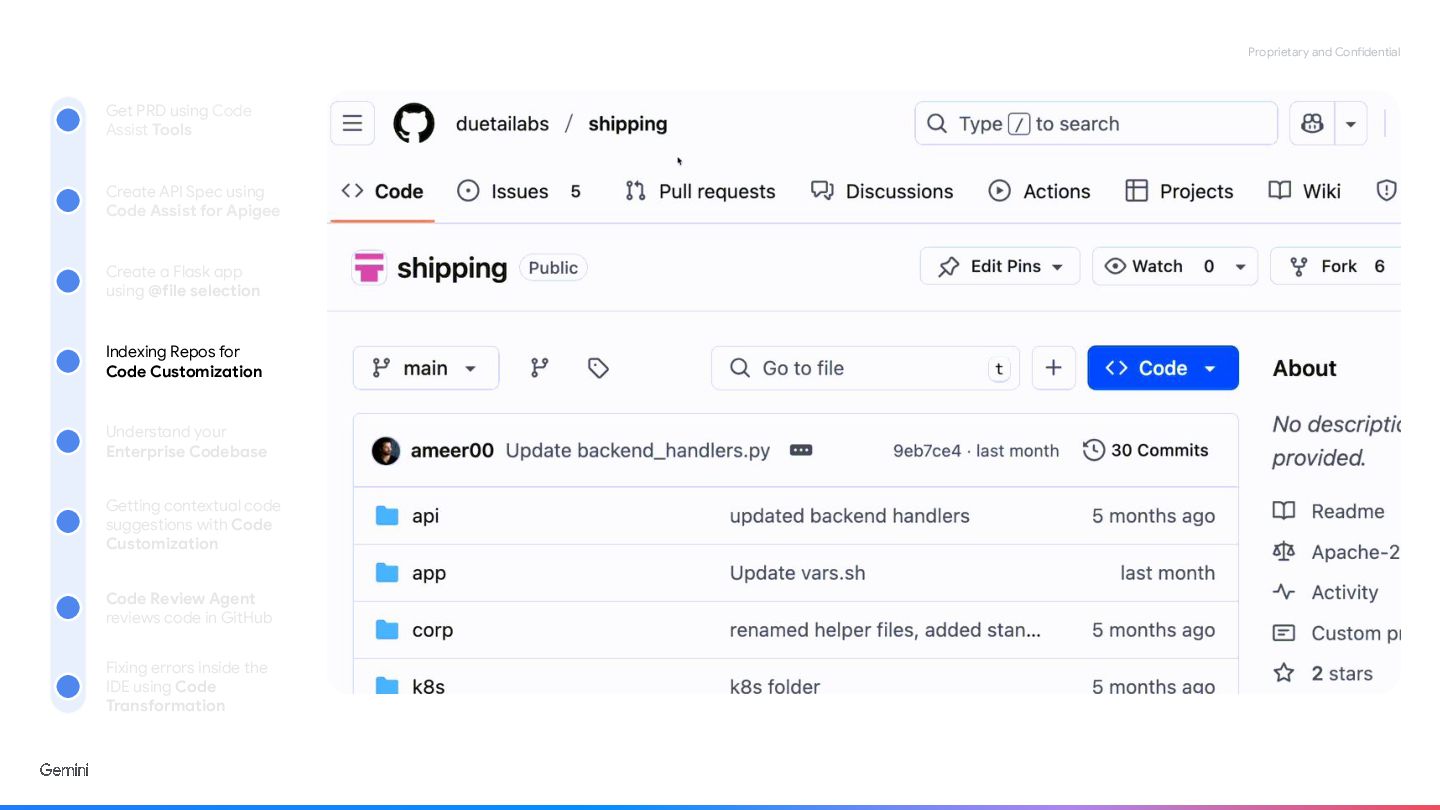Open 'renamed helper files, added stan...' commit

click(x=886, y=630)
